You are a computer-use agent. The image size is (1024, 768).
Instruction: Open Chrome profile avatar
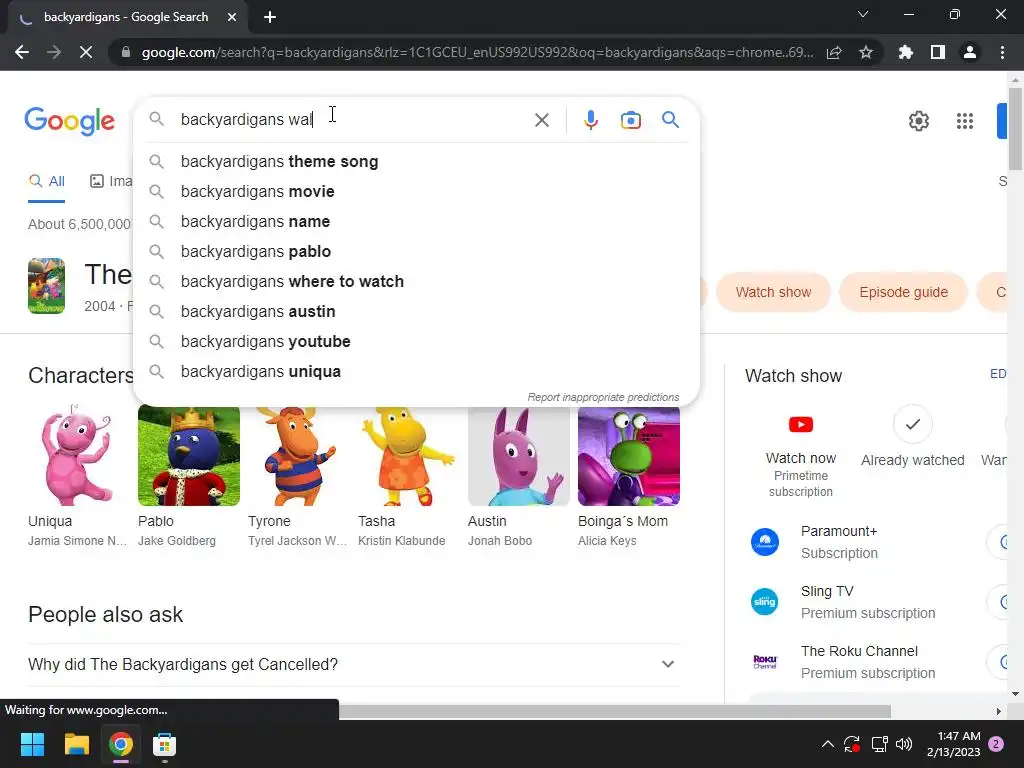point(969,52)
